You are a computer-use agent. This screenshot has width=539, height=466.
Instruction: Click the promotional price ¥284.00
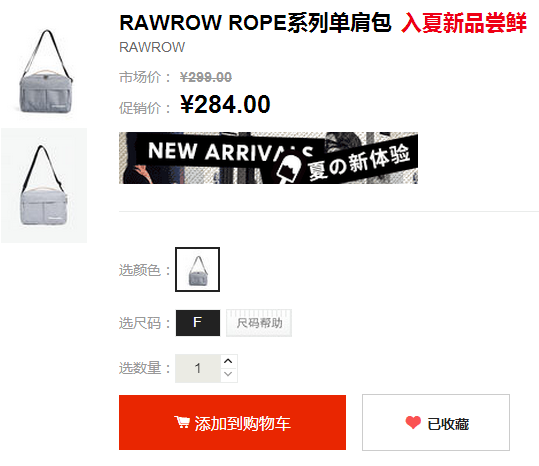click(225, 104)
